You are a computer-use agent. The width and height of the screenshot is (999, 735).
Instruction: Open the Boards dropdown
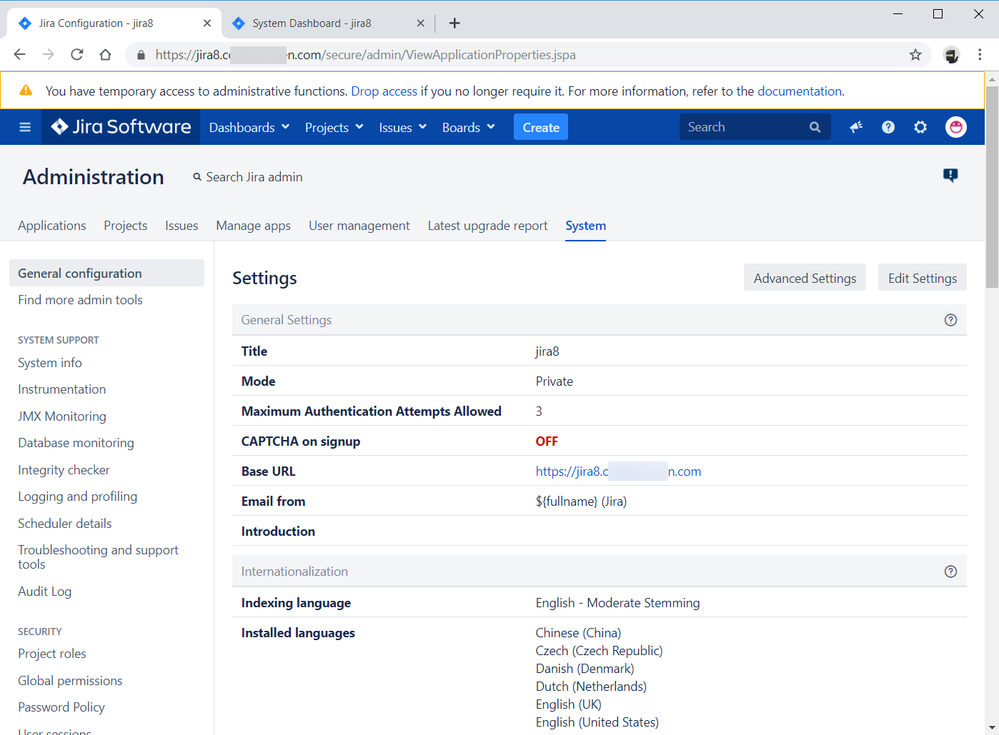pos(468,127)
